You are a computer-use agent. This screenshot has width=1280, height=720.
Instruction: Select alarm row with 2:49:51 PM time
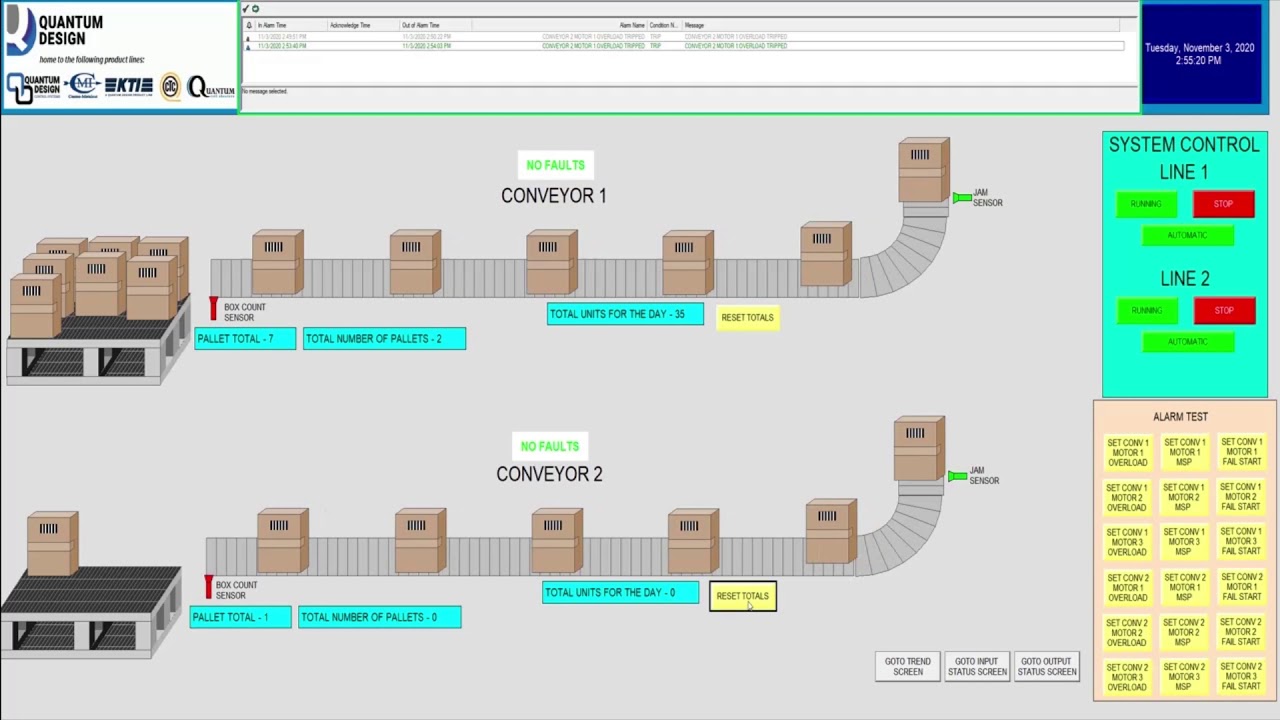(684, 37)
